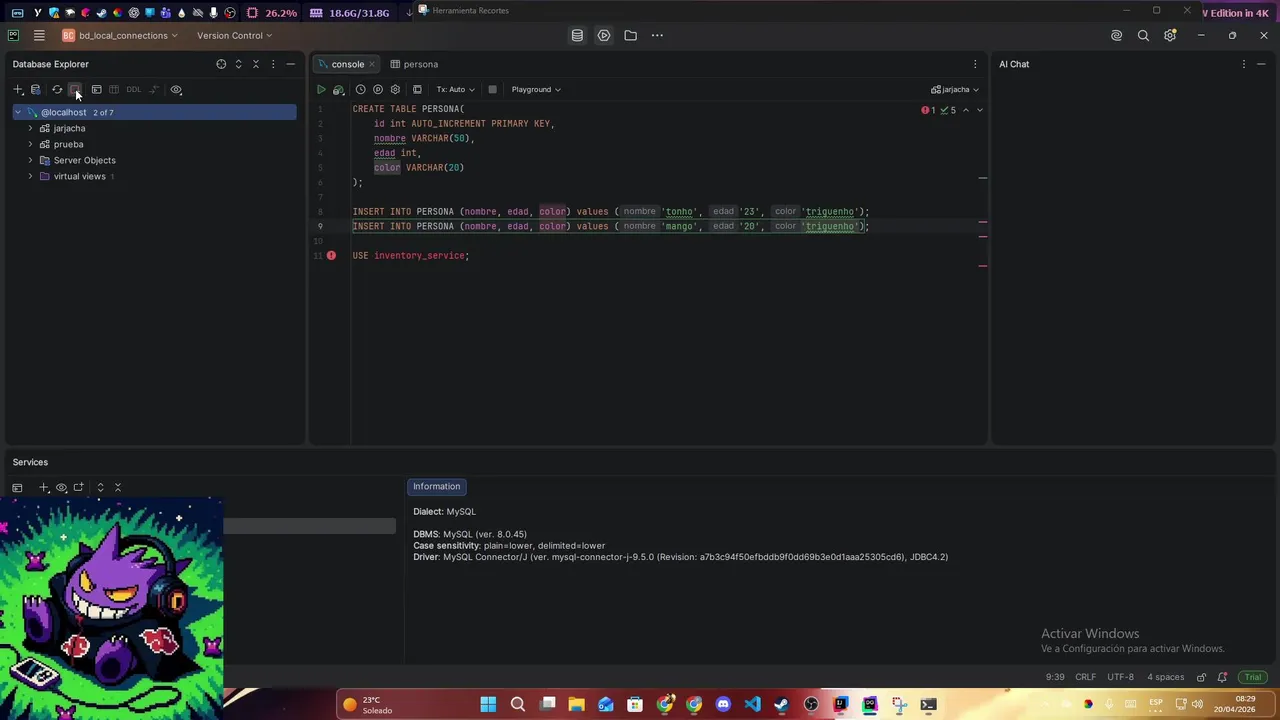Image resolution: width=1280 pixels, height=720 pixels.
Task: Click Open in New Tab icon in Services
Action: point(79,488)
